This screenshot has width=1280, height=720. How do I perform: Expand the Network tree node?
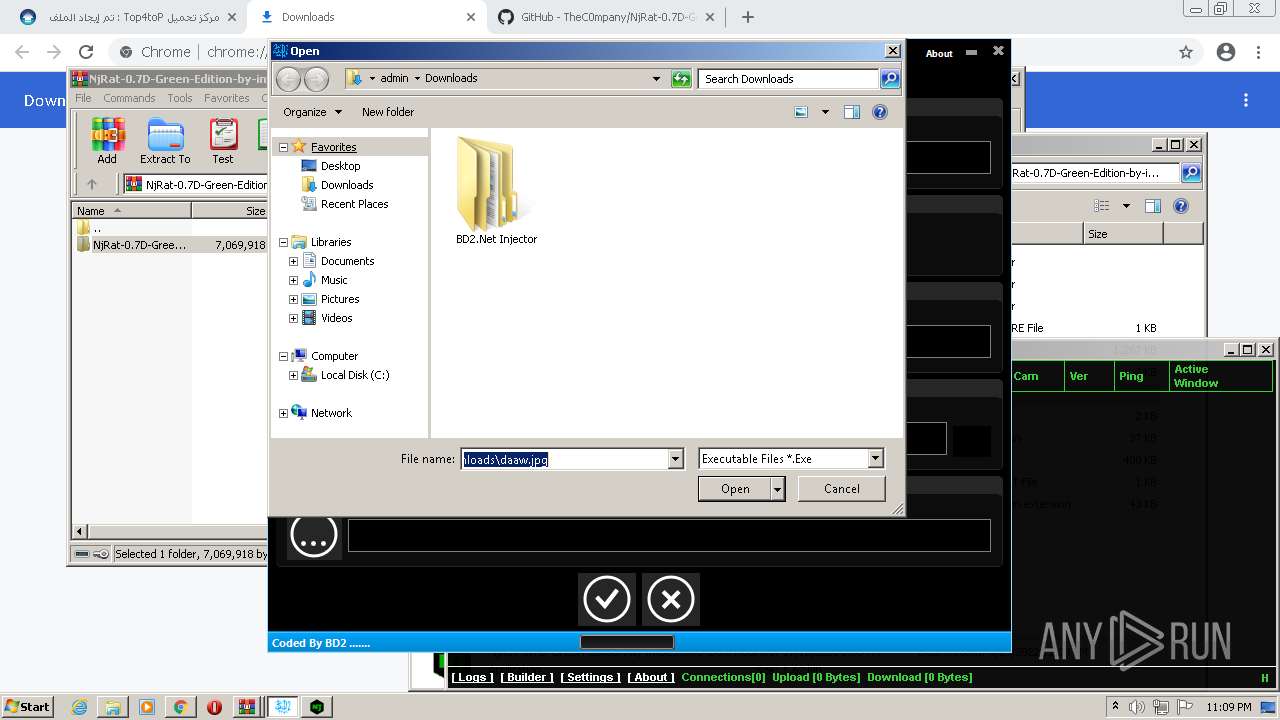point(283,413)
